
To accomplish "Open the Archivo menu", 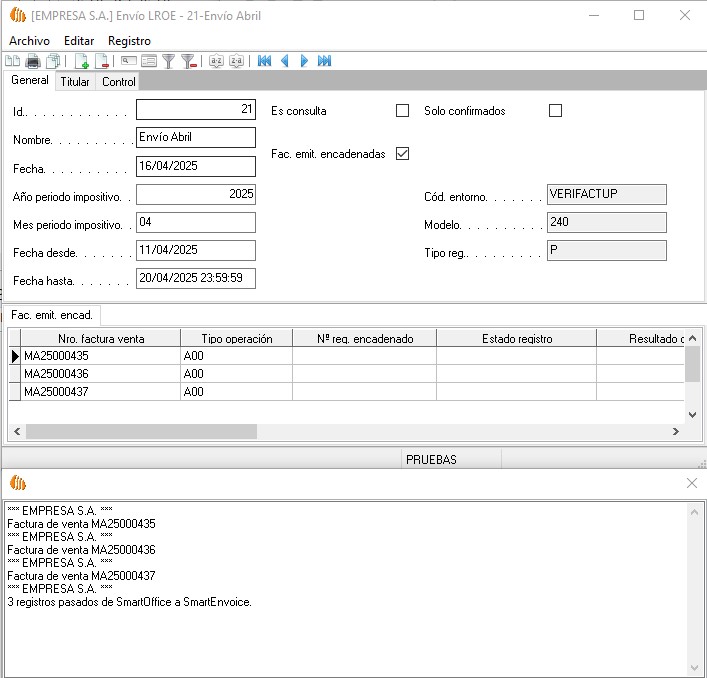I will pos(29,40).
